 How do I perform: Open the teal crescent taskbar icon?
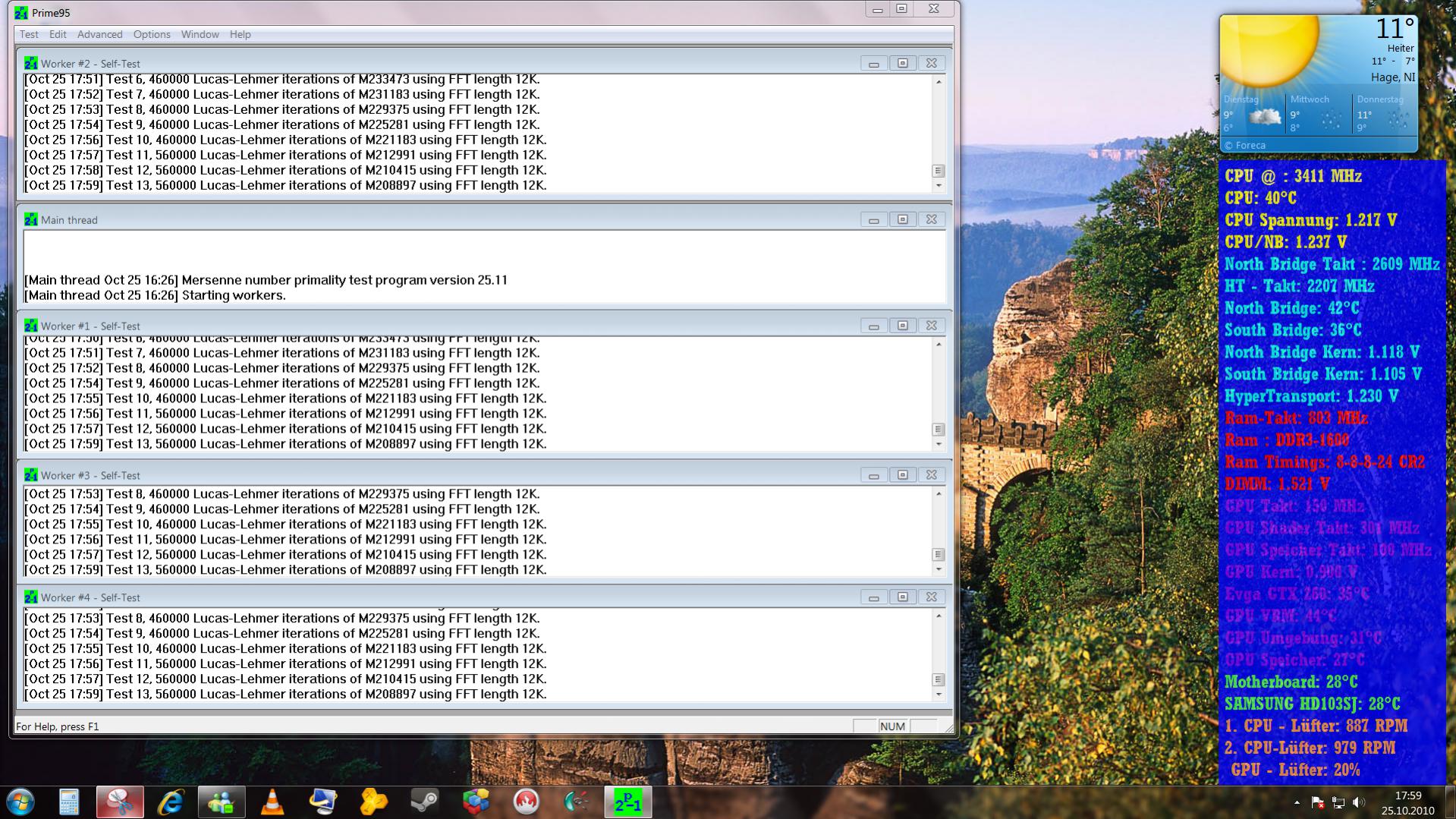tap(577, 802)
